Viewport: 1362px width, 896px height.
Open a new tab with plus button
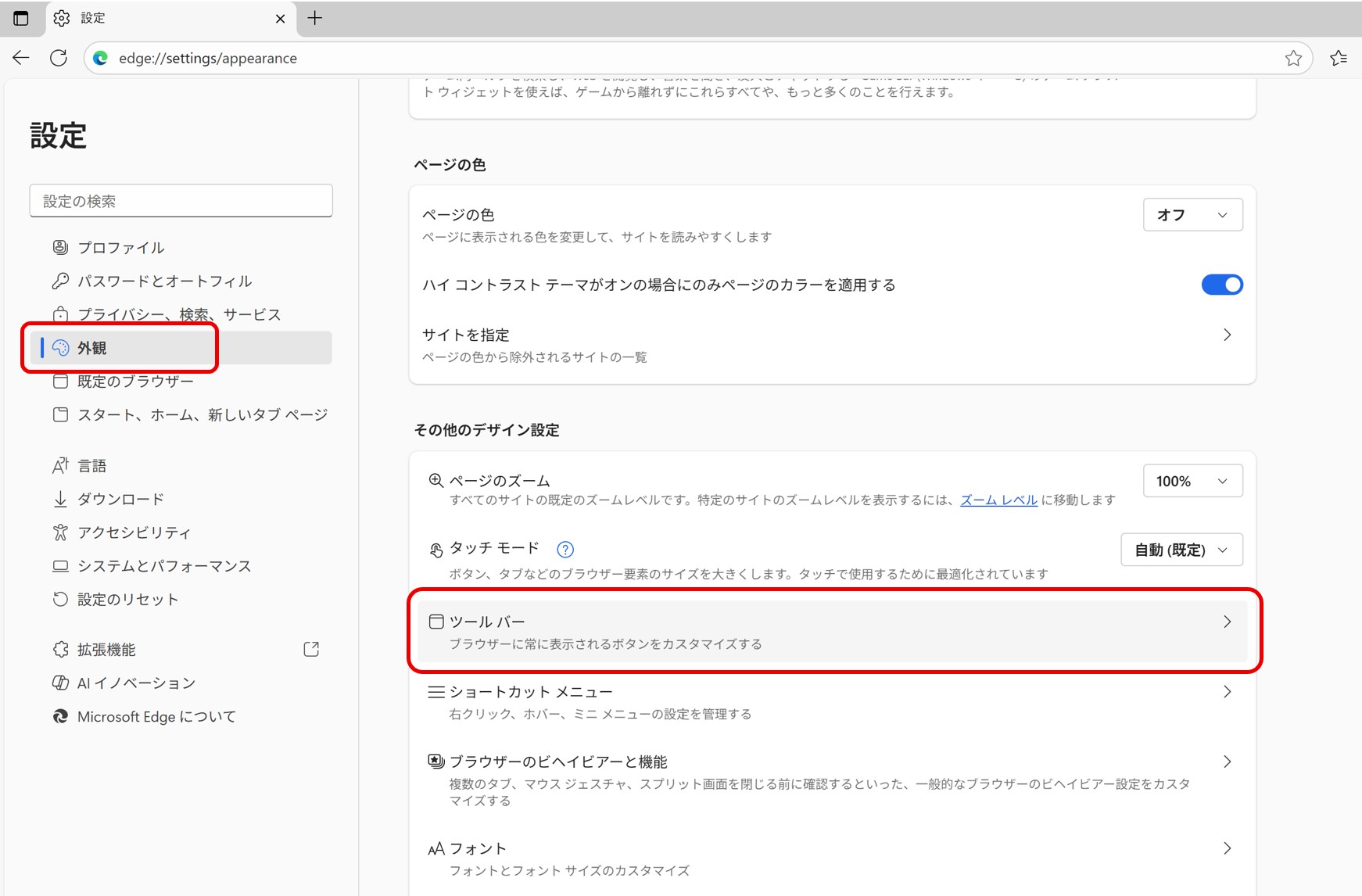[x=315, y=18]
